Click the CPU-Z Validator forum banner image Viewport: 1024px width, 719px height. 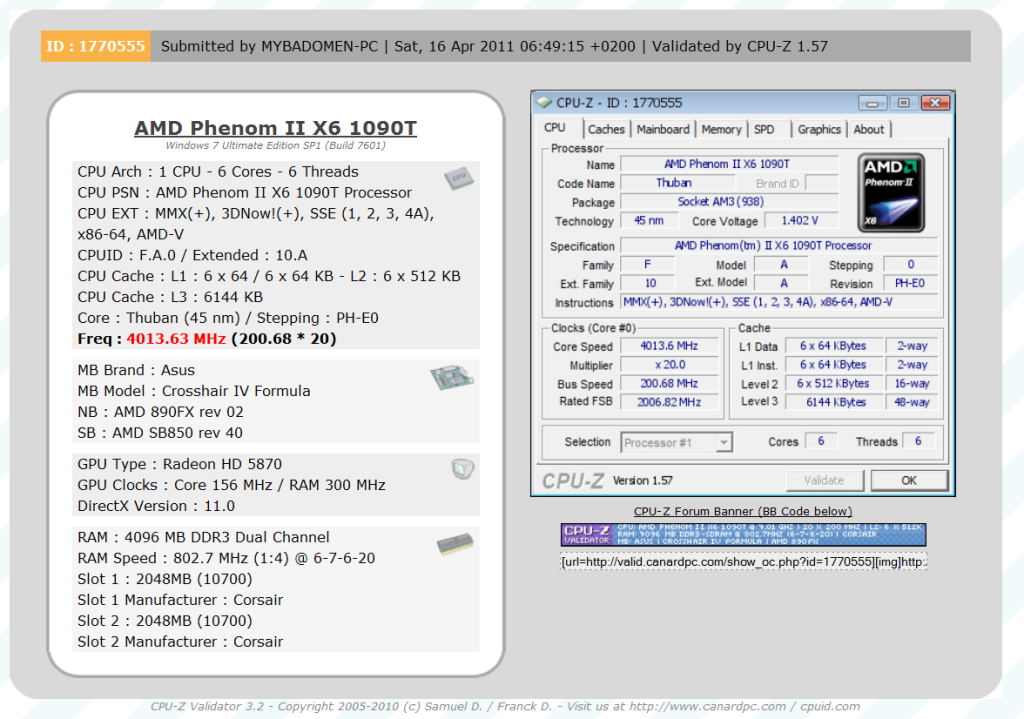click(743, 534)
